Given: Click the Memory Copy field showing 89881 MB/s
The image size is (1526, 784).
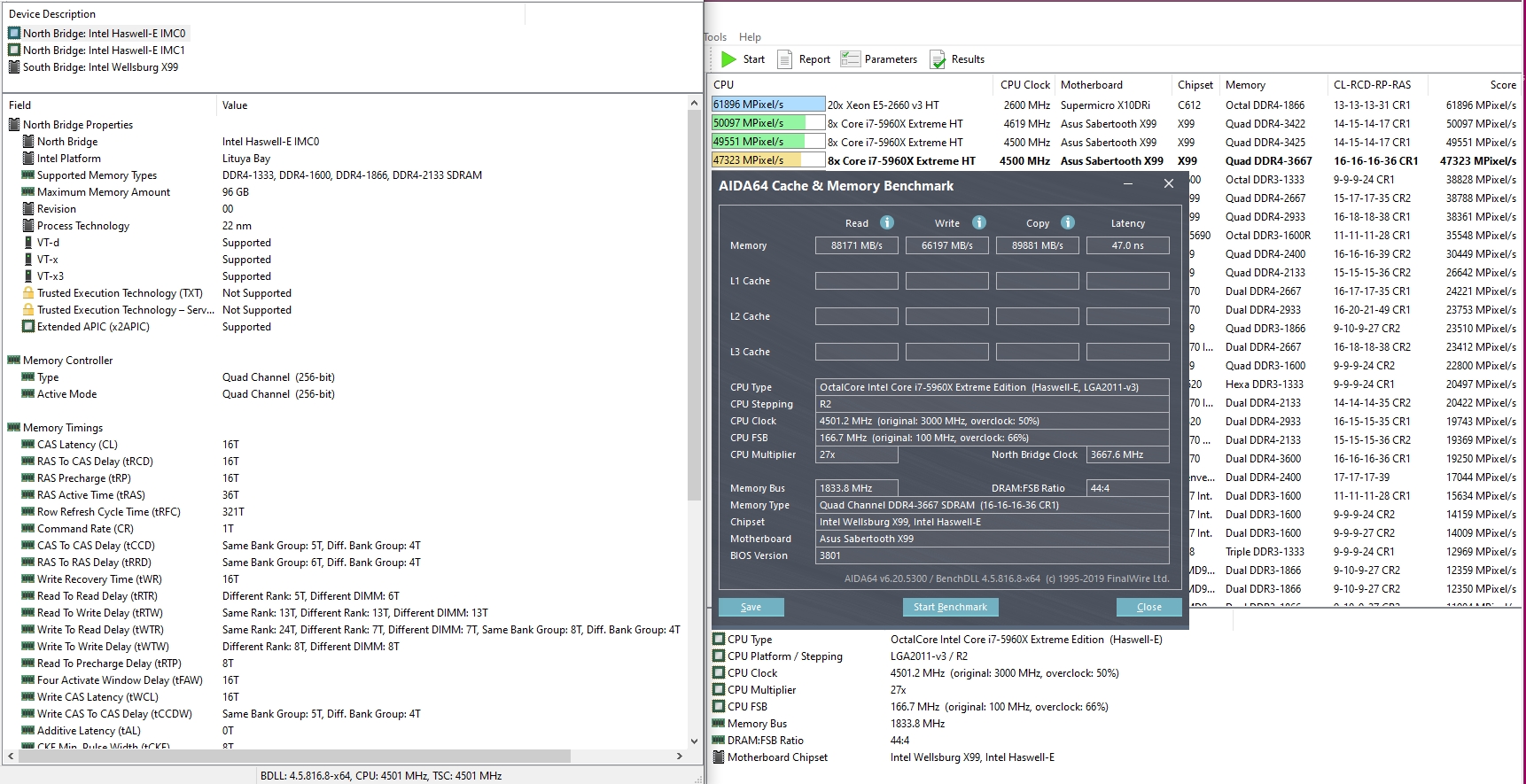Looking at the screenshot, I should [x=1038, y=245].
